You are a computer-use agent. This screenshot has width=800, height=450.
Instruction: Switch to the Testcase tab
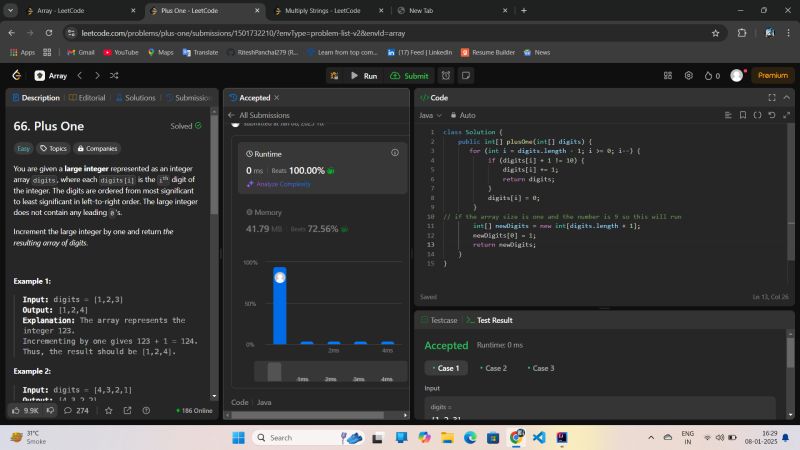pos(439,320)
